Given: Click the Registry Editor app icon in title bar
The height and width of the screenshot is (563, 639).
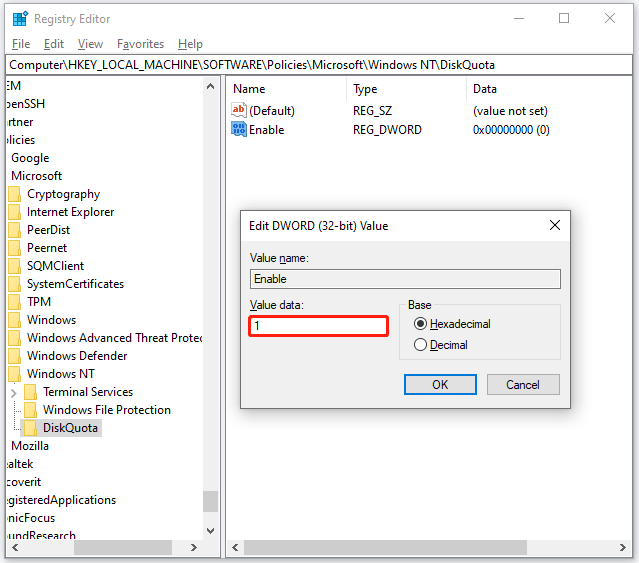Looking at the screenshot, I should 20,19.
